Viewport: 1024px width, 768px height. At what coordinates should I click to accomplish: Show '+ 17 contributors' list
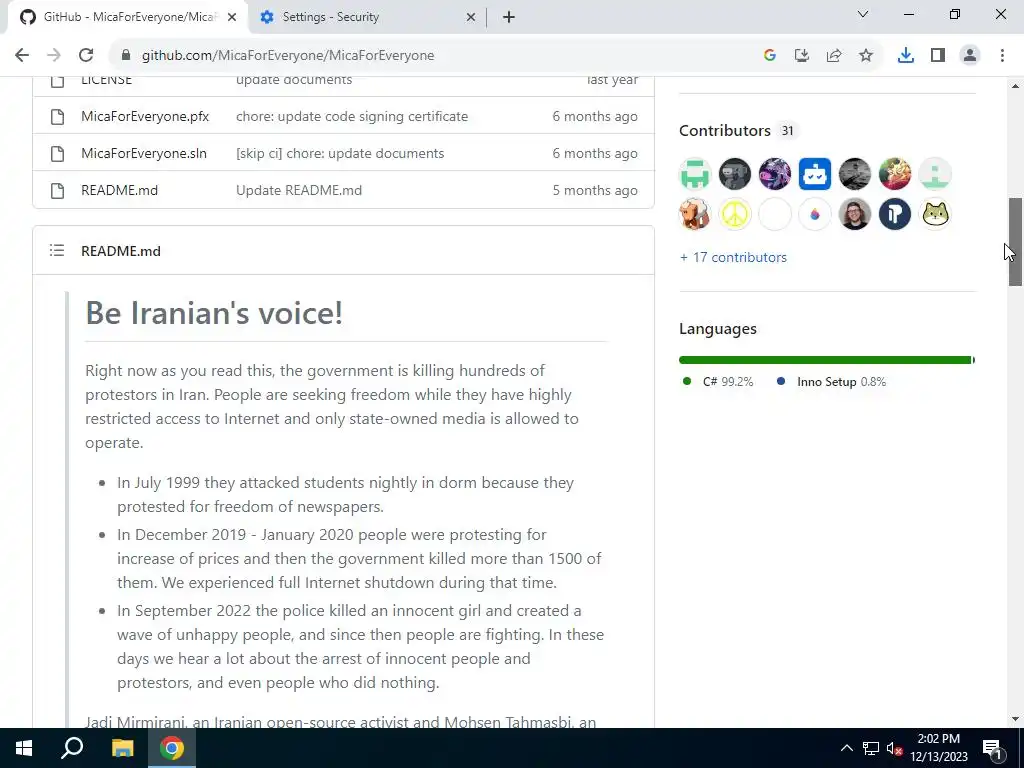(x=733, y=257)
